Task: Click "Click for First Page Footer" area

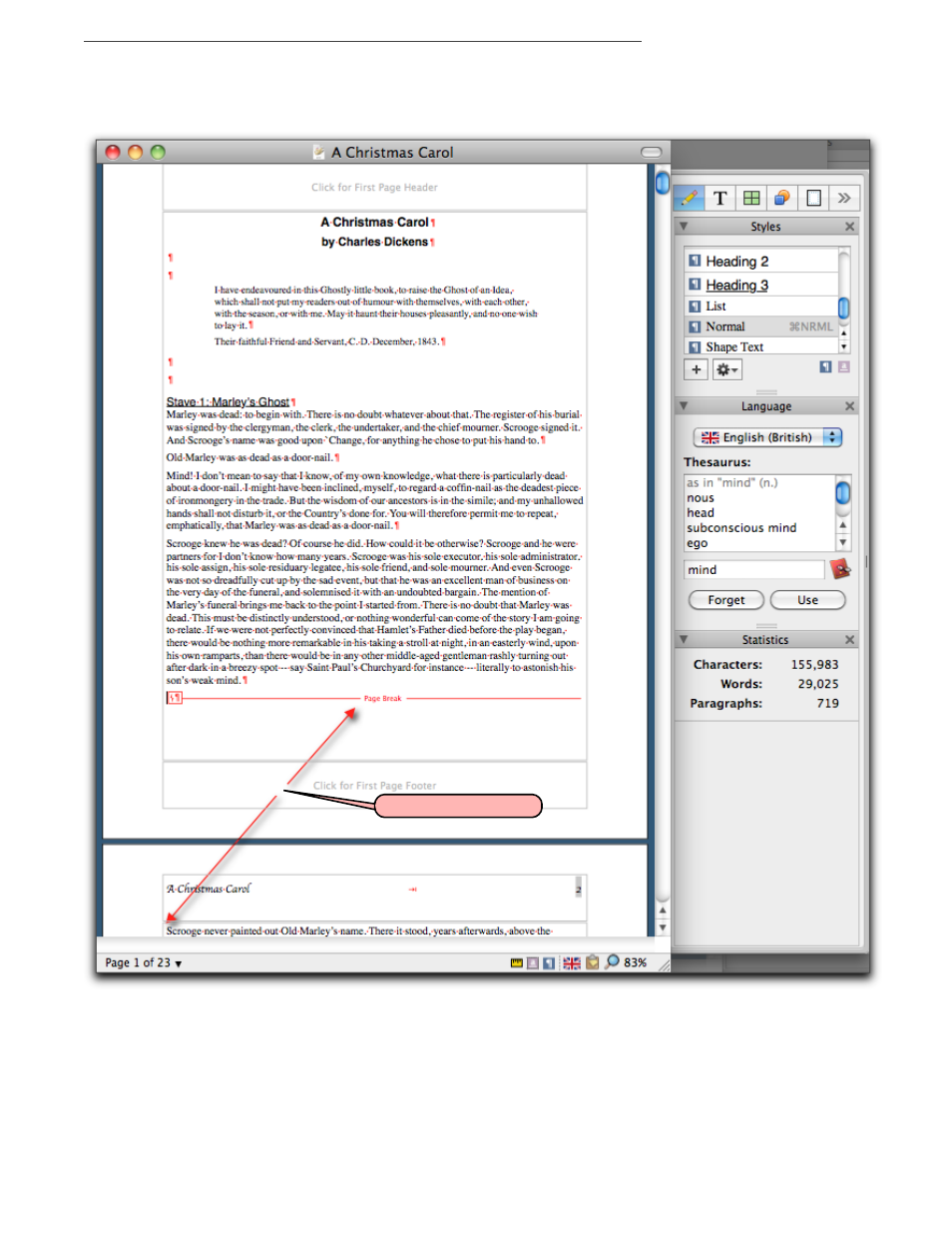Action: pyautogui.click(x=374, y=786)
